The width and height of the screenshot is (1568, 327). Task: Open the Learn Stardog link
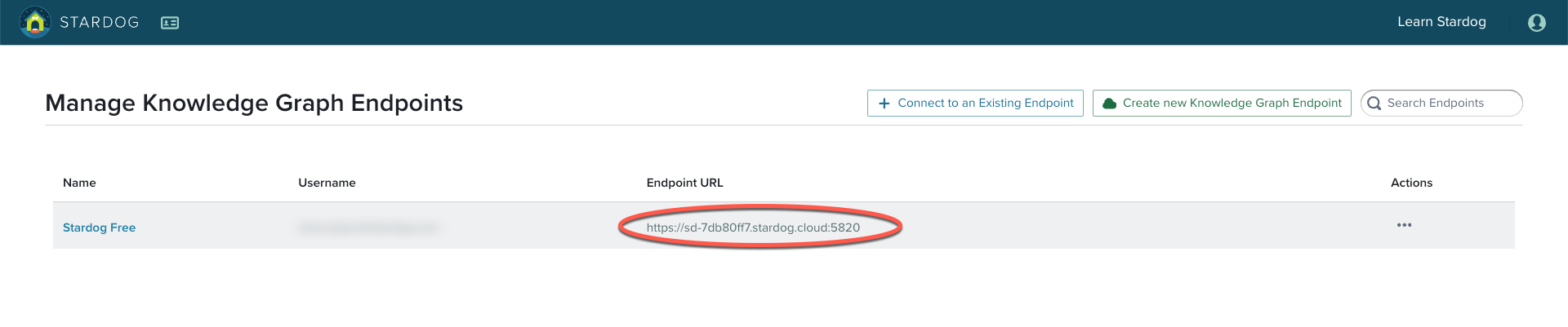(1441, 22)
